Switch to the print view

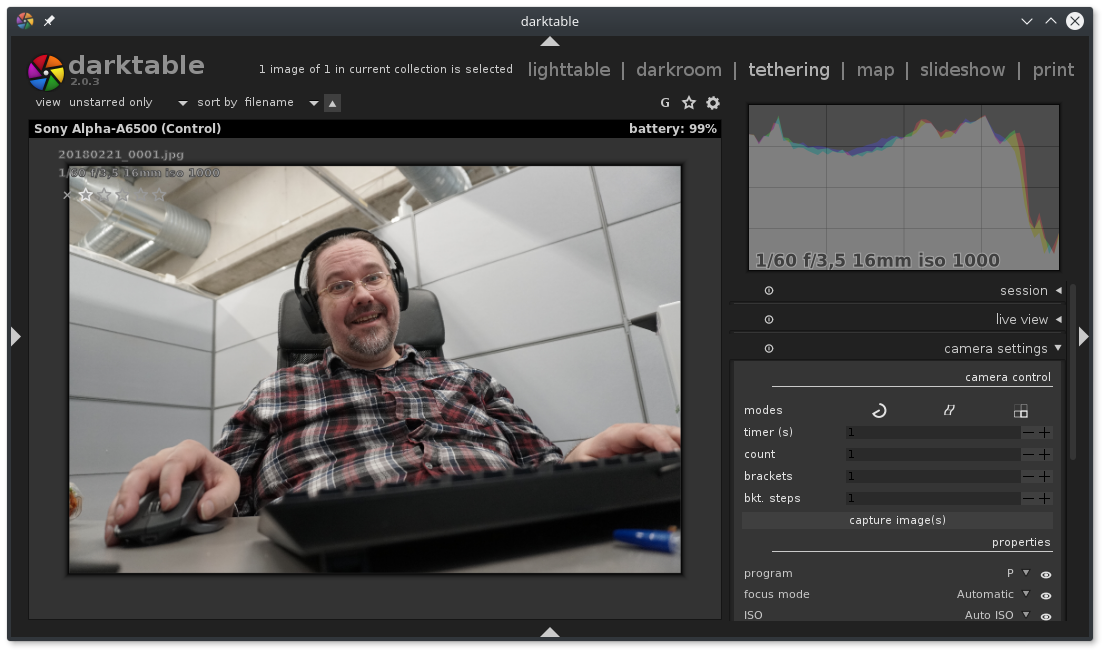1053,70
